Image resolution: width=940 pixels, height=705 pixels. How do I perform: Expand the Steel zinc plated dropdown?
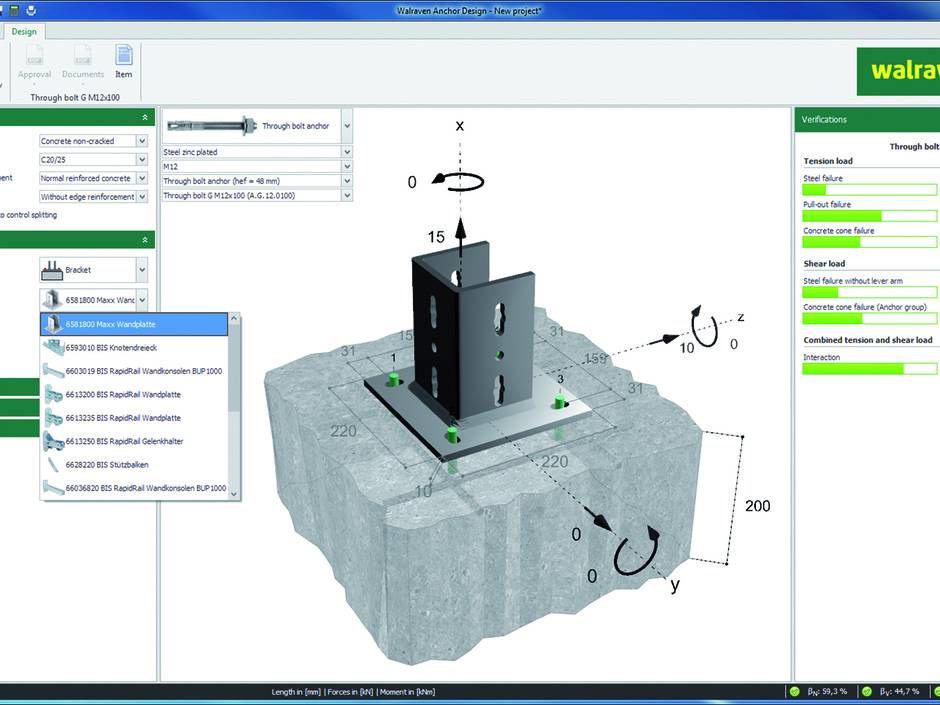coord(347,152)
